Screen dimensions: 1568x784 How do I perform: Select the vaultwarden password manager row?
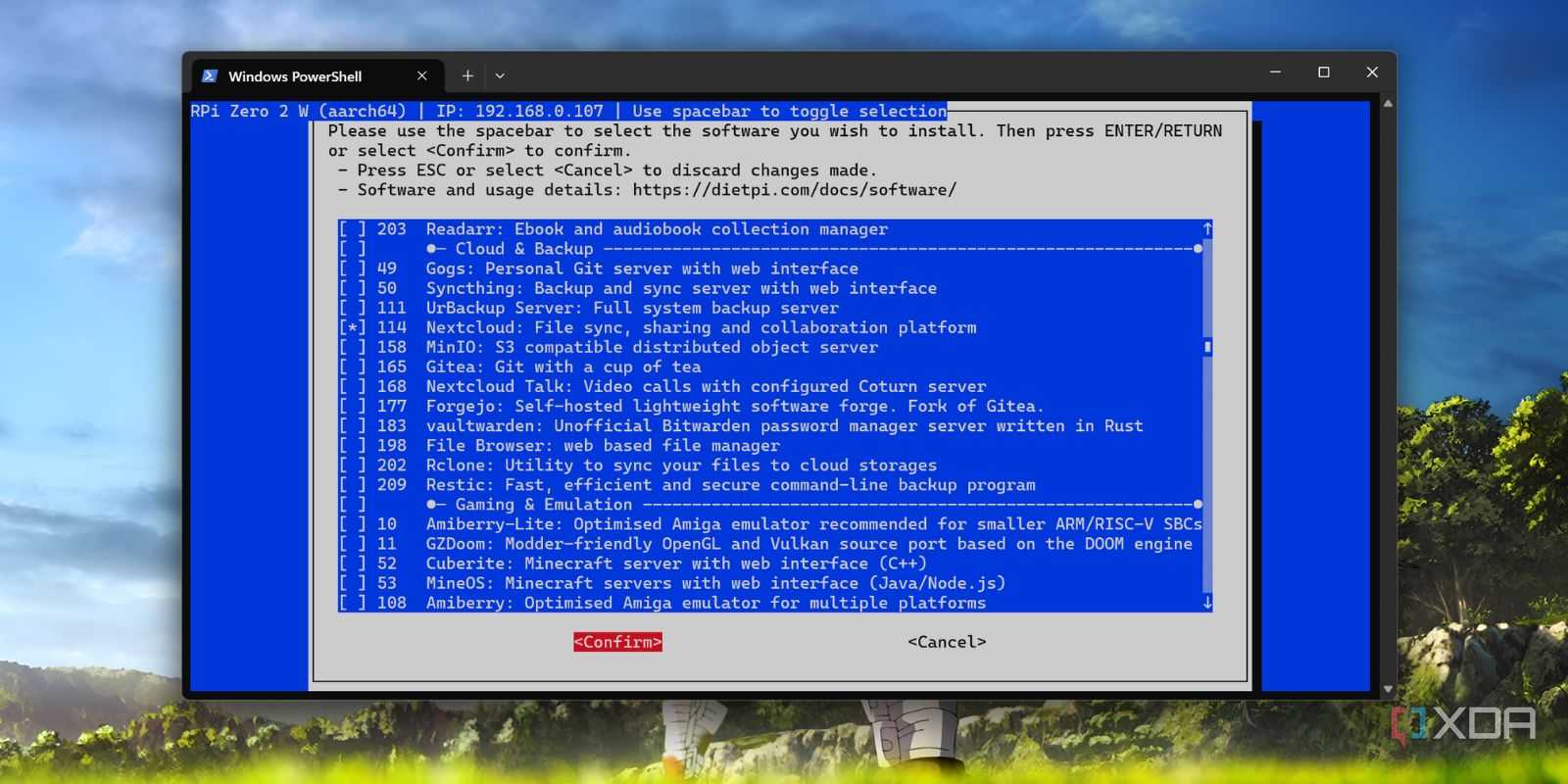click(770, 425)
